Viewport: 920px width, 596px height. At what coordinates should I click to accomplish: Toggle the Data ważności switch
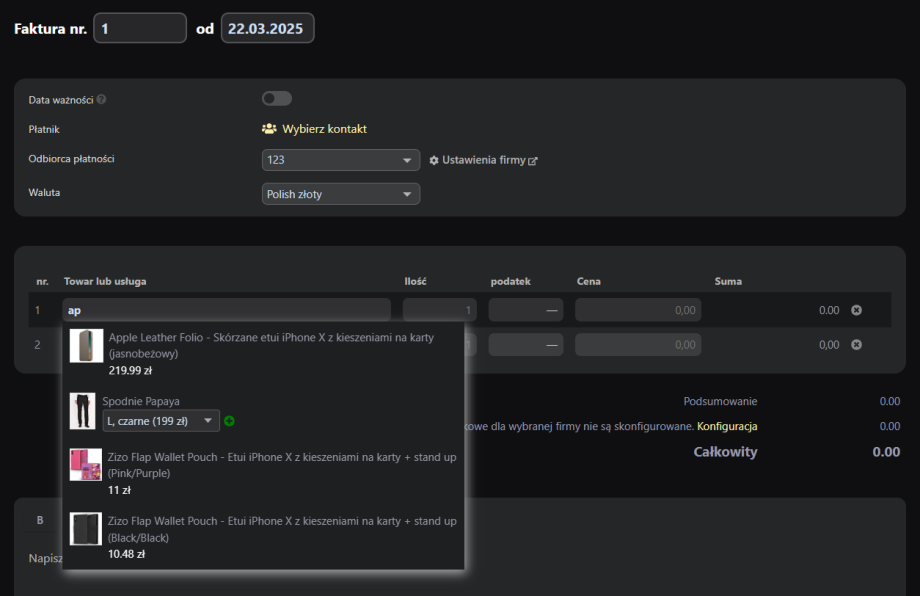[x=276, y=99]
